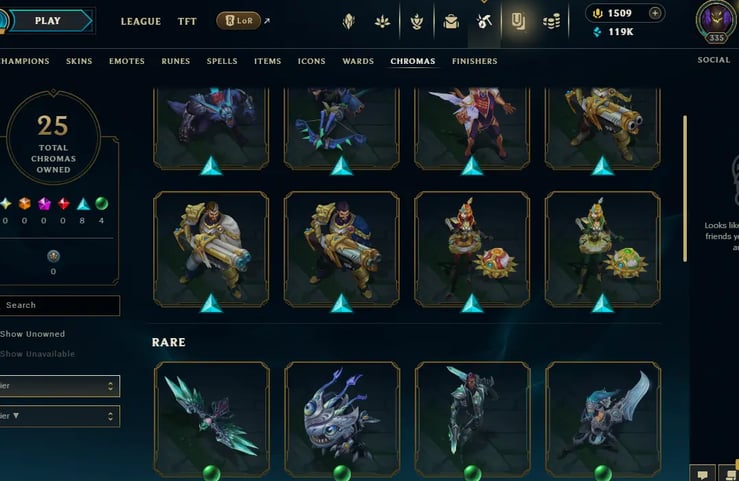Open the Loot hextech crafting icon
739x481 pixels.
(484, 21)
